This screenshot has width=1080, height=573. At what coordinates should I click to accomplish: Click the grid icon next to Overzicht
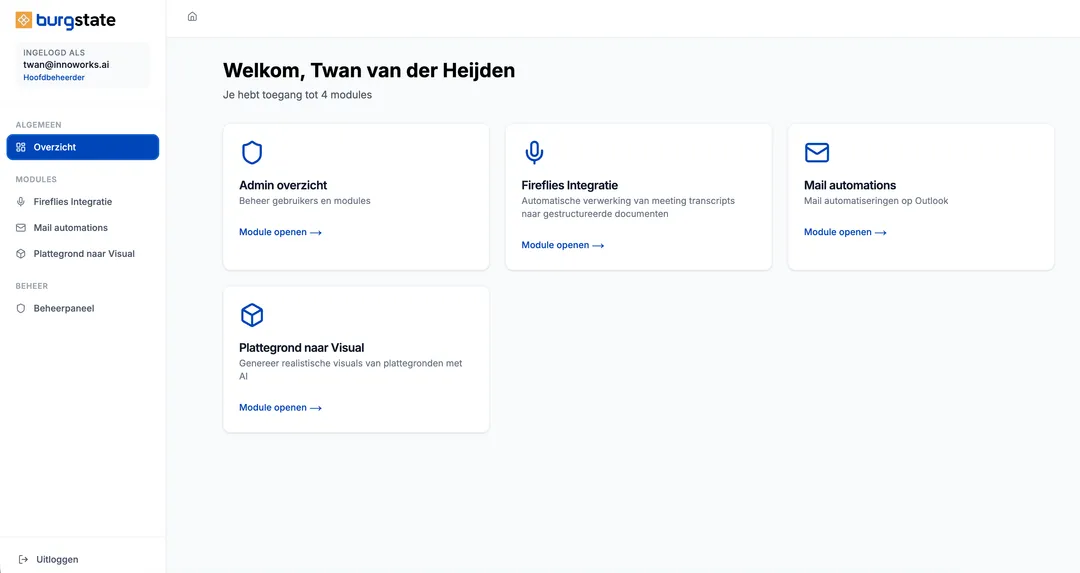click(21, 147)
